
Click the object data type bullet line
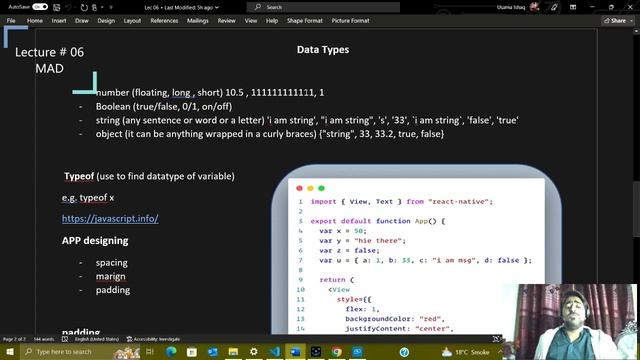pyautogui.click(x=270, y=134)
